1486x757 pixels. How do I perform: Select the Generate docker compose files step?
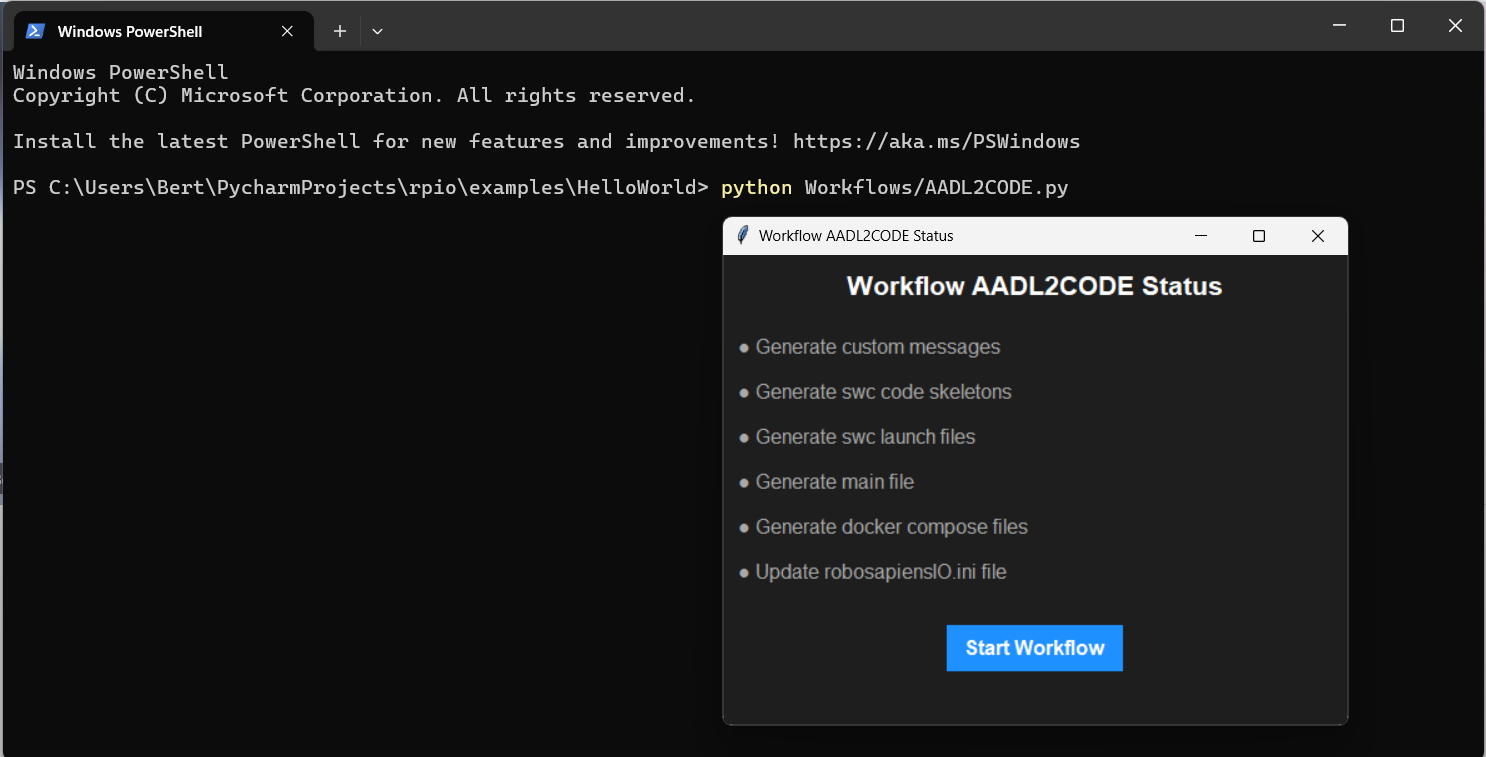coord(891,527)
